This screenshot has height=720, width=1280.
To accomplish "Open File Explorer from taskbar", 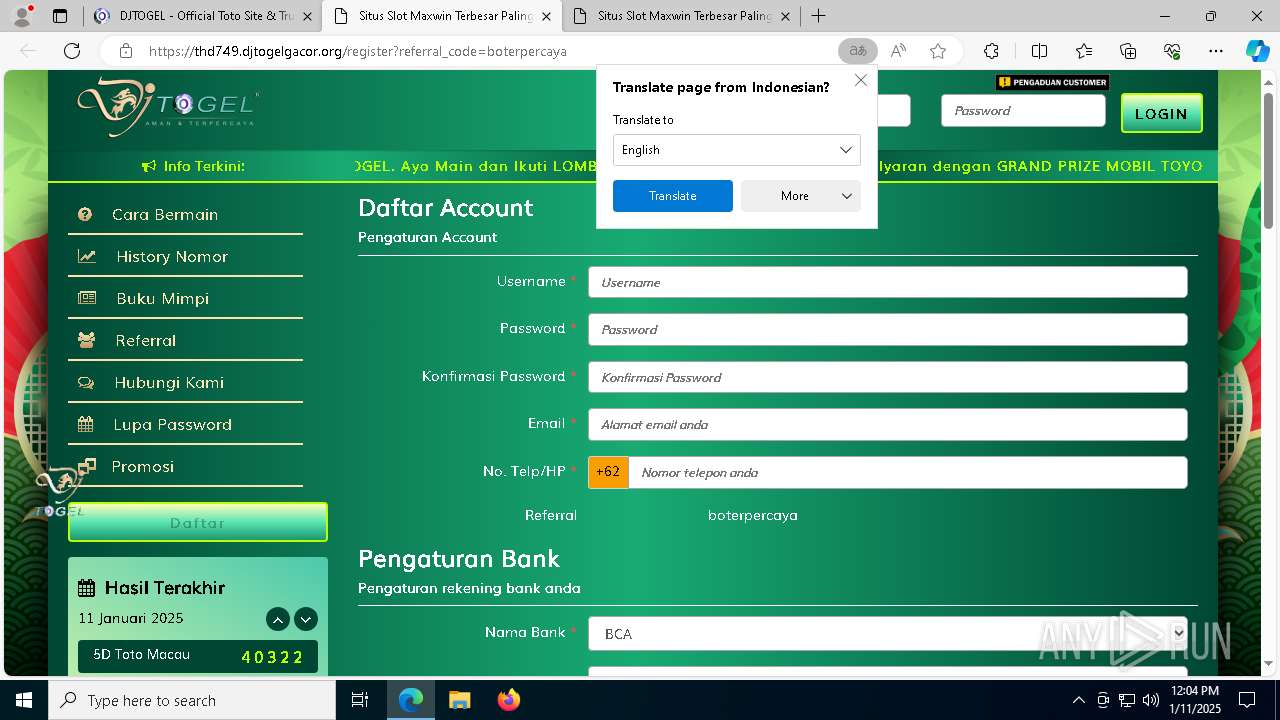I will pyautogui.click(x=459, y=700).
